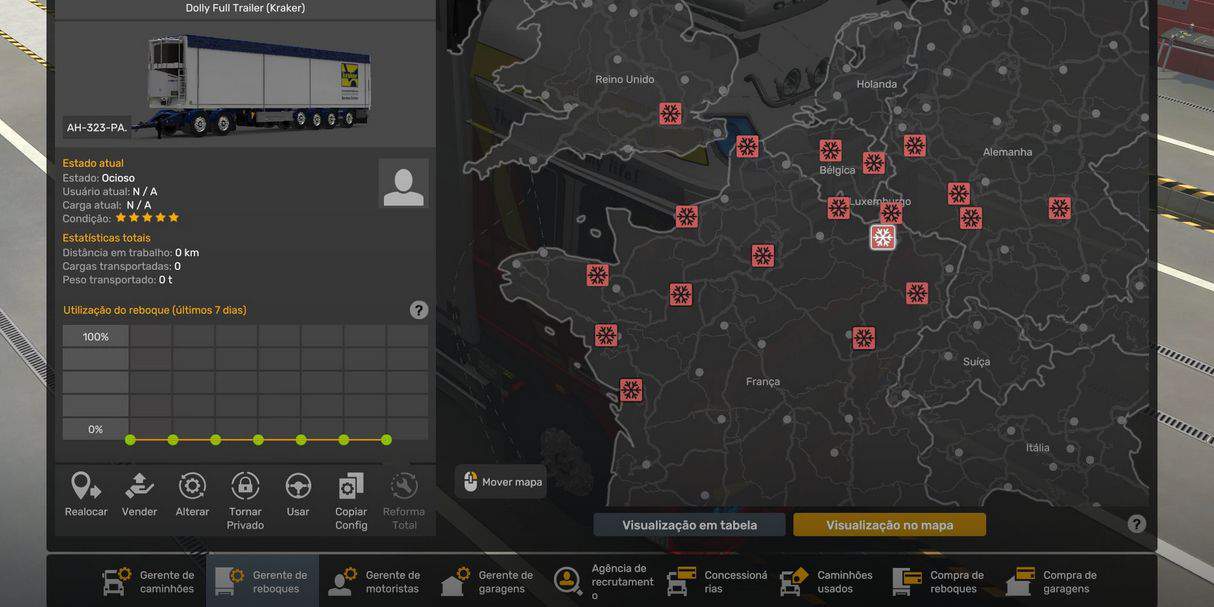1214x607 pixels.
Task: Open Caminhões usados
Action: [x=829, y=582]
